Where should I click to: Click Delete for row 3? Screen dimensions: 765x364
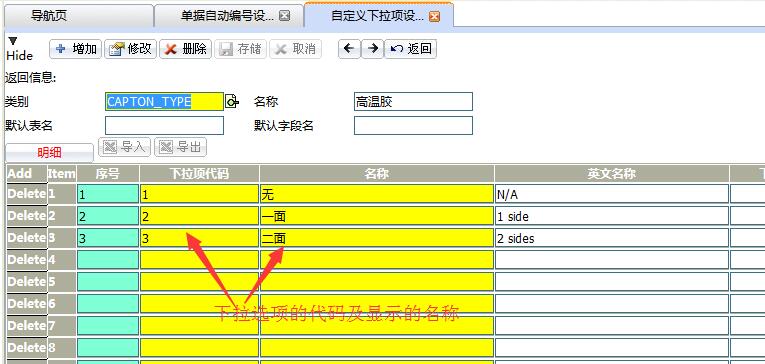click(x=27, y=238)
